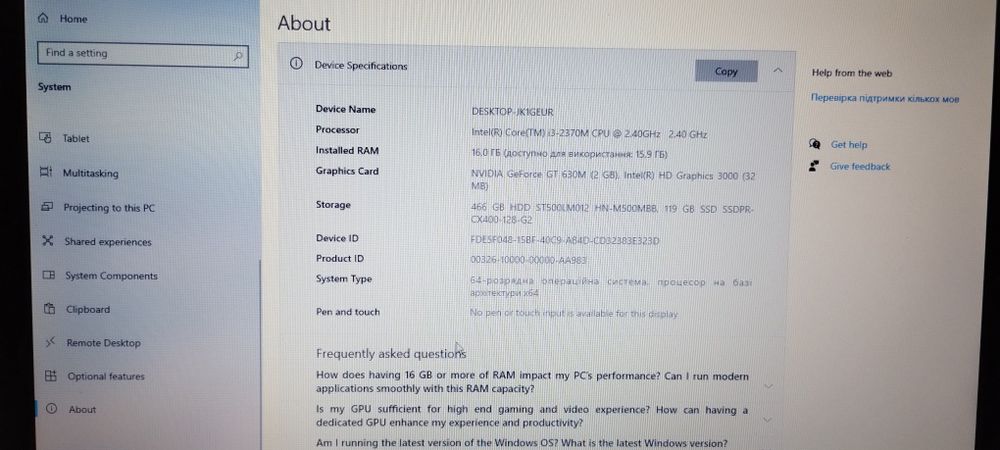Click the About page heading

pos(304,24)
